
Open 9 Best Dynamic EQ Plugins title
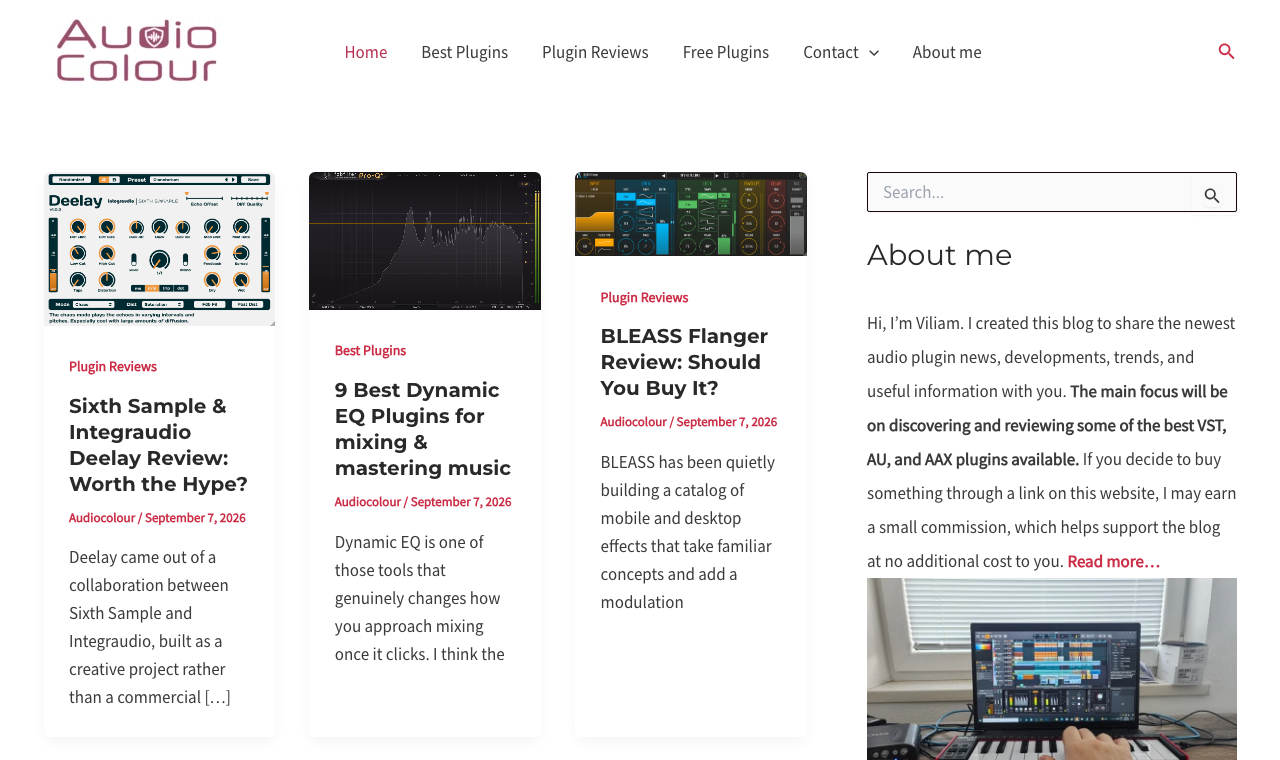424,429
